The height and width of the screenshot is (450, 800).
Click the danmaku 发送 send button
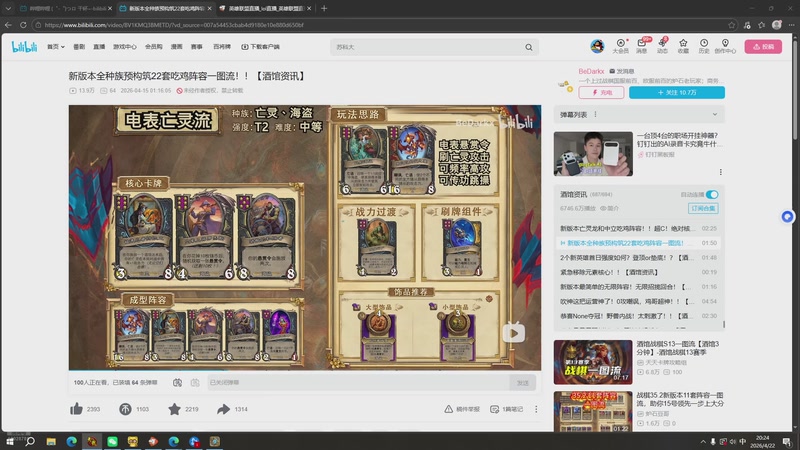point(522,383)
